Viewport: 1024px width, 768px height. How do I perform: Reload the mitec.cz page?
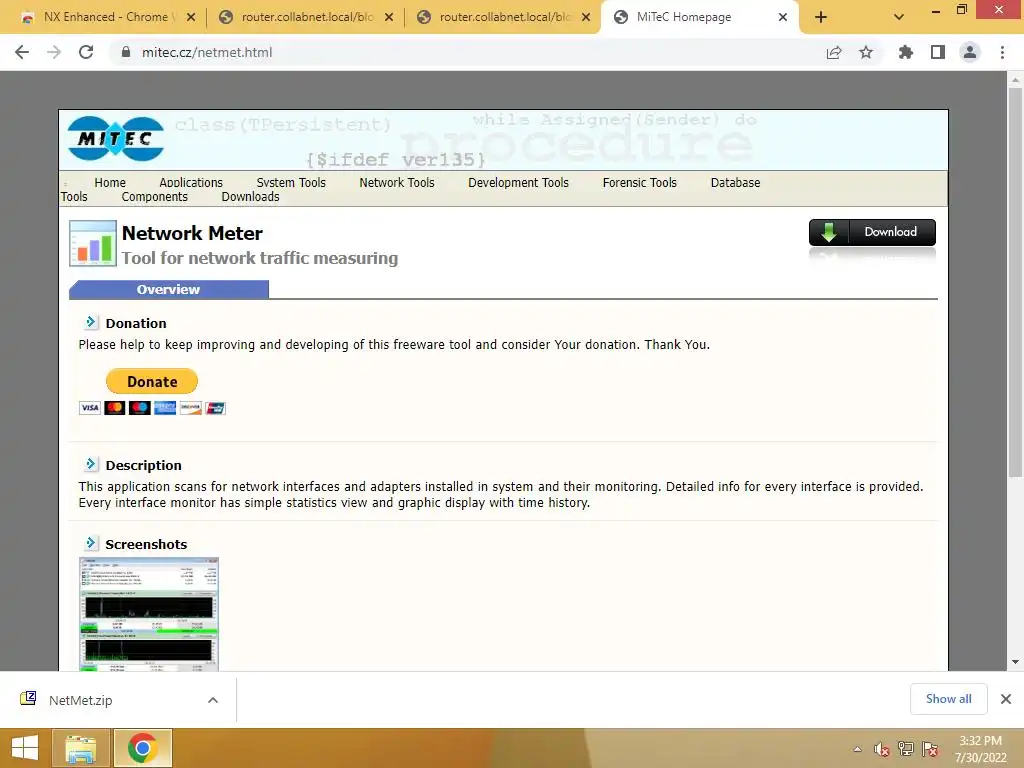click(x=86, y=52)
